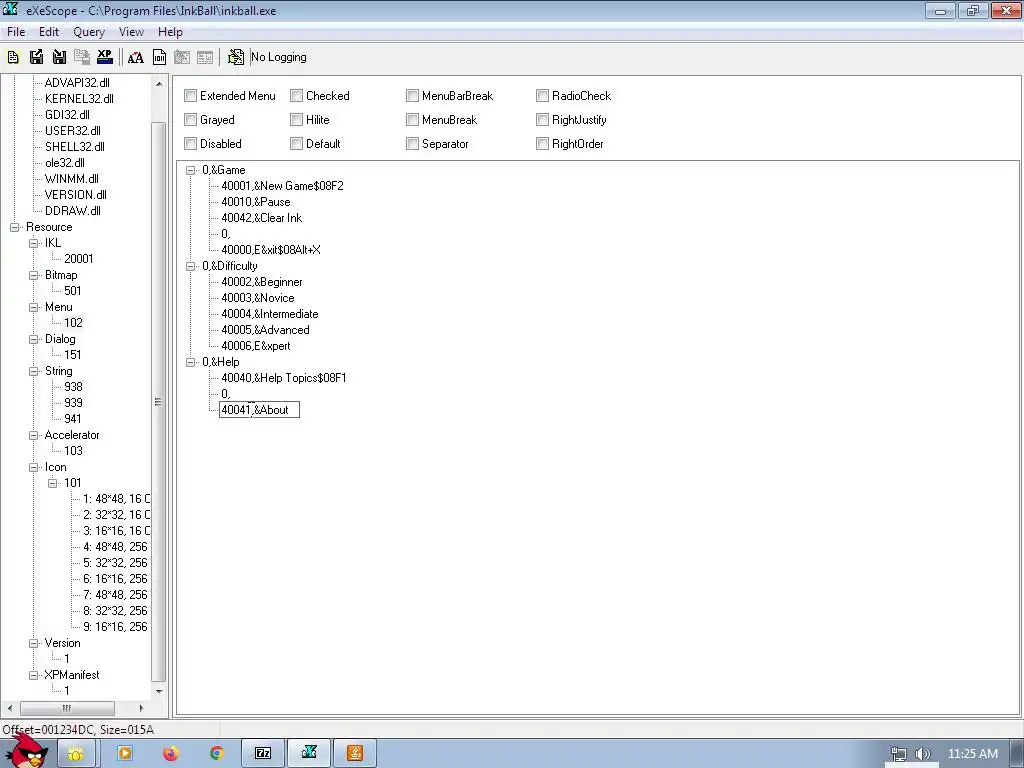Click the grayed save-updated toolbar icon
Viewport: 1024px width, 768px height.
(x=82, y=57)
